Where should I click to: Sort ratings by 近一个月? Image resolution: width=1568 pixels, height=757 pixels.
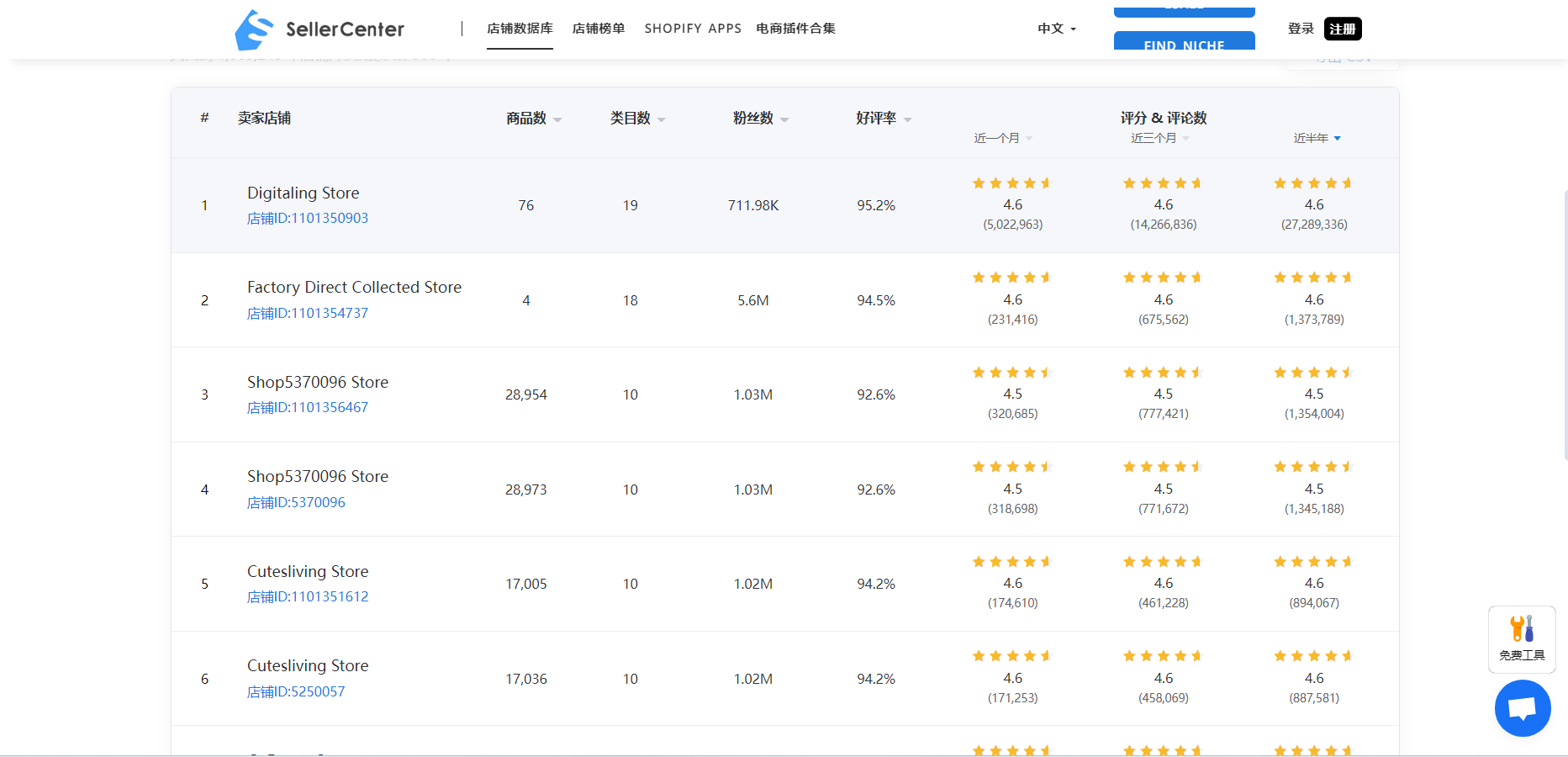pyautogui.click(x=1002, y=138)
